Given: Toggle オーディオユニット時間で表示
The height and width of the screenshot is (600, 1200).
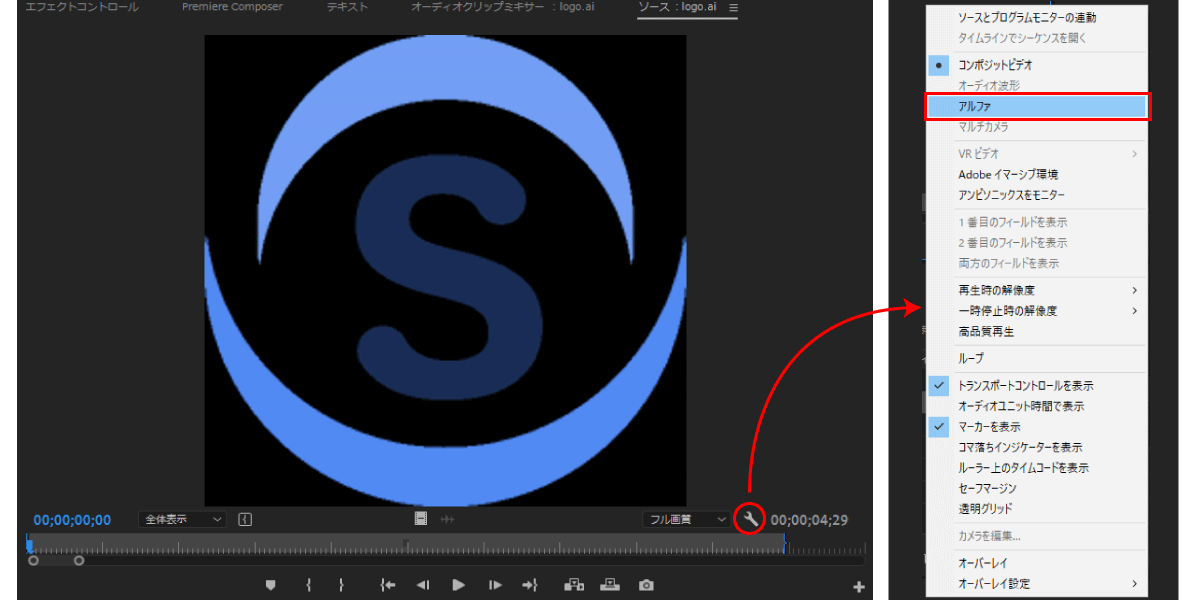Looking at the screenshot, I should 1038,406.
